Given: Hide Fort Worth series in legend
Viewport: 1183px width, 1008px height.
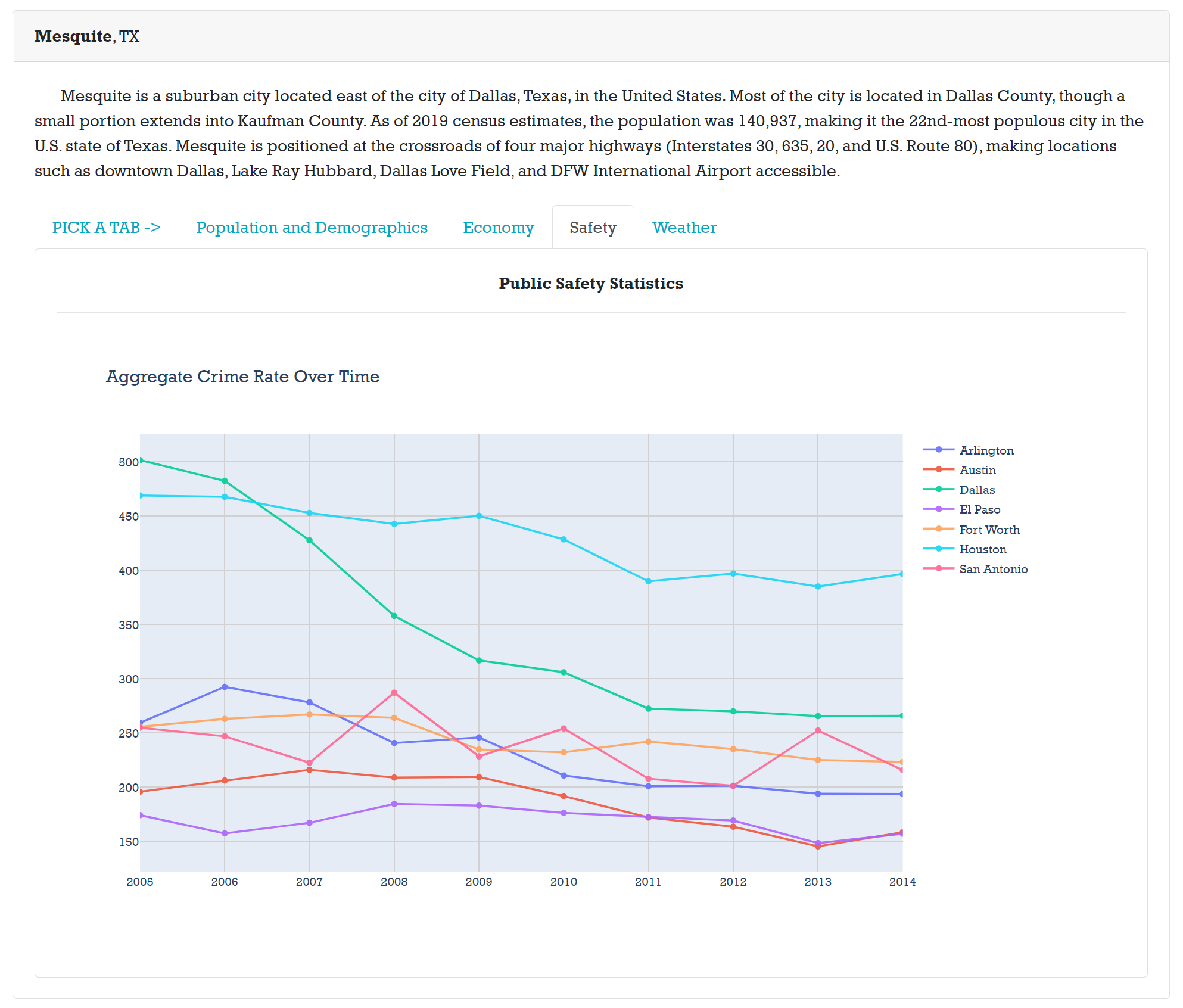Looking at the screenshot, I should point(989,530).
